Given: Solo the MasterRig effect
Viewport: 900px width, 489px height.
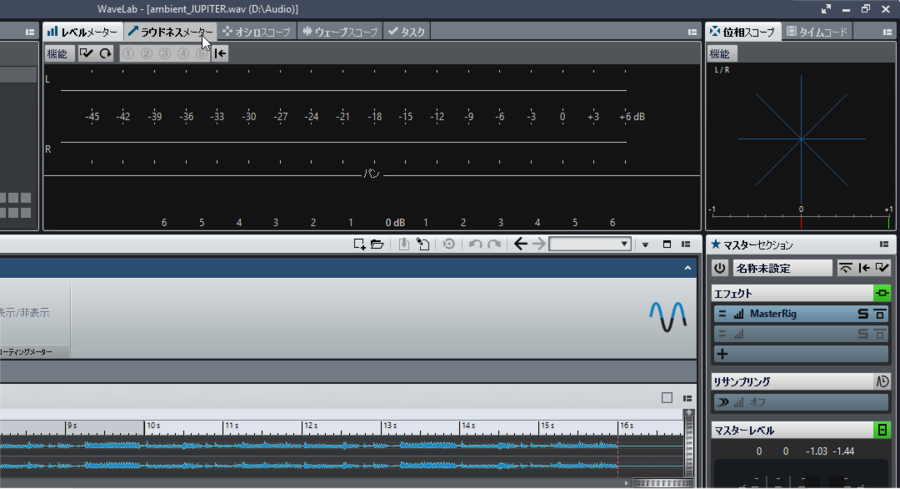Looking at the screenshot, I should pyautogui.click(x=863, y=314).
